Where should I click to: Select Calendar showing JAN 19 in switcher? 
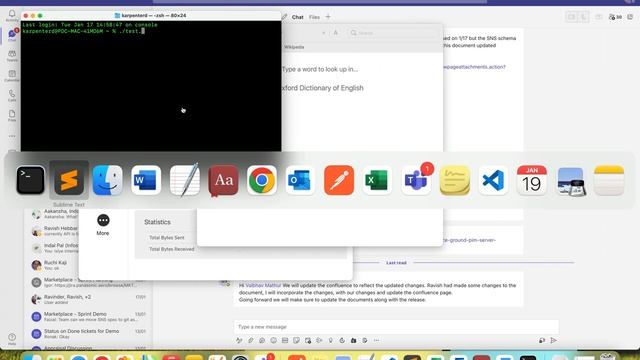coord(531,180)
